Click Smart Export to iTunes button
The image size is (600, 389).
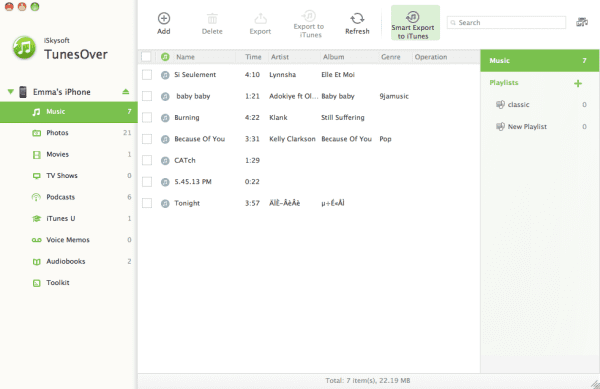pos(415,23)
